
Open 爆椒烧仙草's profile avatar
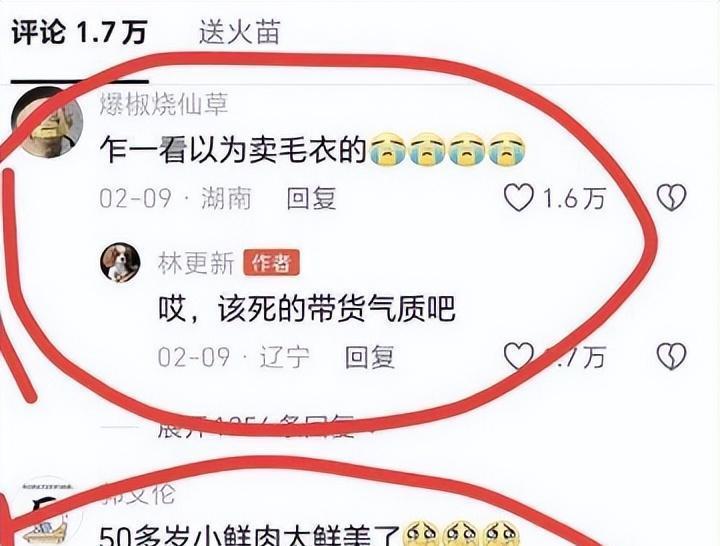click(47, 123)
